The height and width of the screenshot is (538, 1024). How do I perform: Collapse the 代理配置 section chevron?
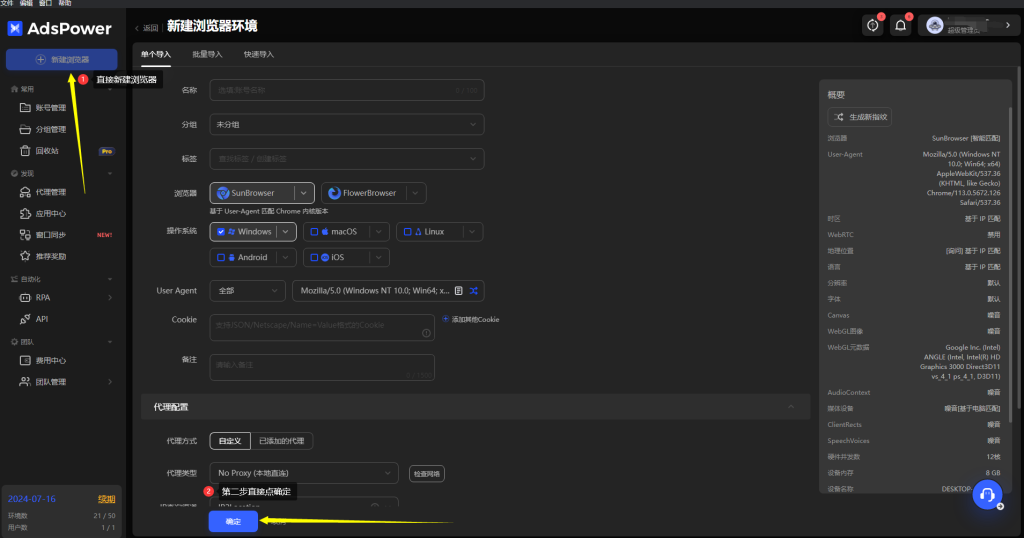792,407
